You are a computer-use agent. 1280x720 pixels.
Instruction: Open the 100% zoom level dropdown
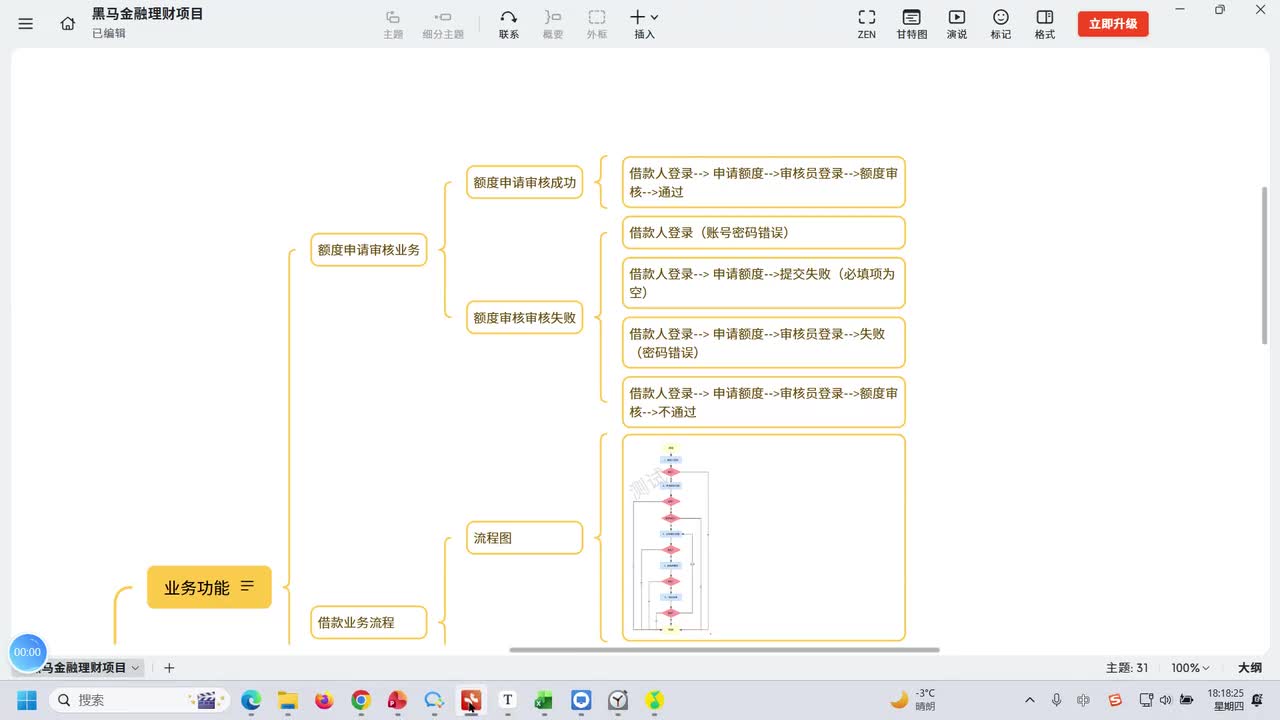(x=1190, y=667)
